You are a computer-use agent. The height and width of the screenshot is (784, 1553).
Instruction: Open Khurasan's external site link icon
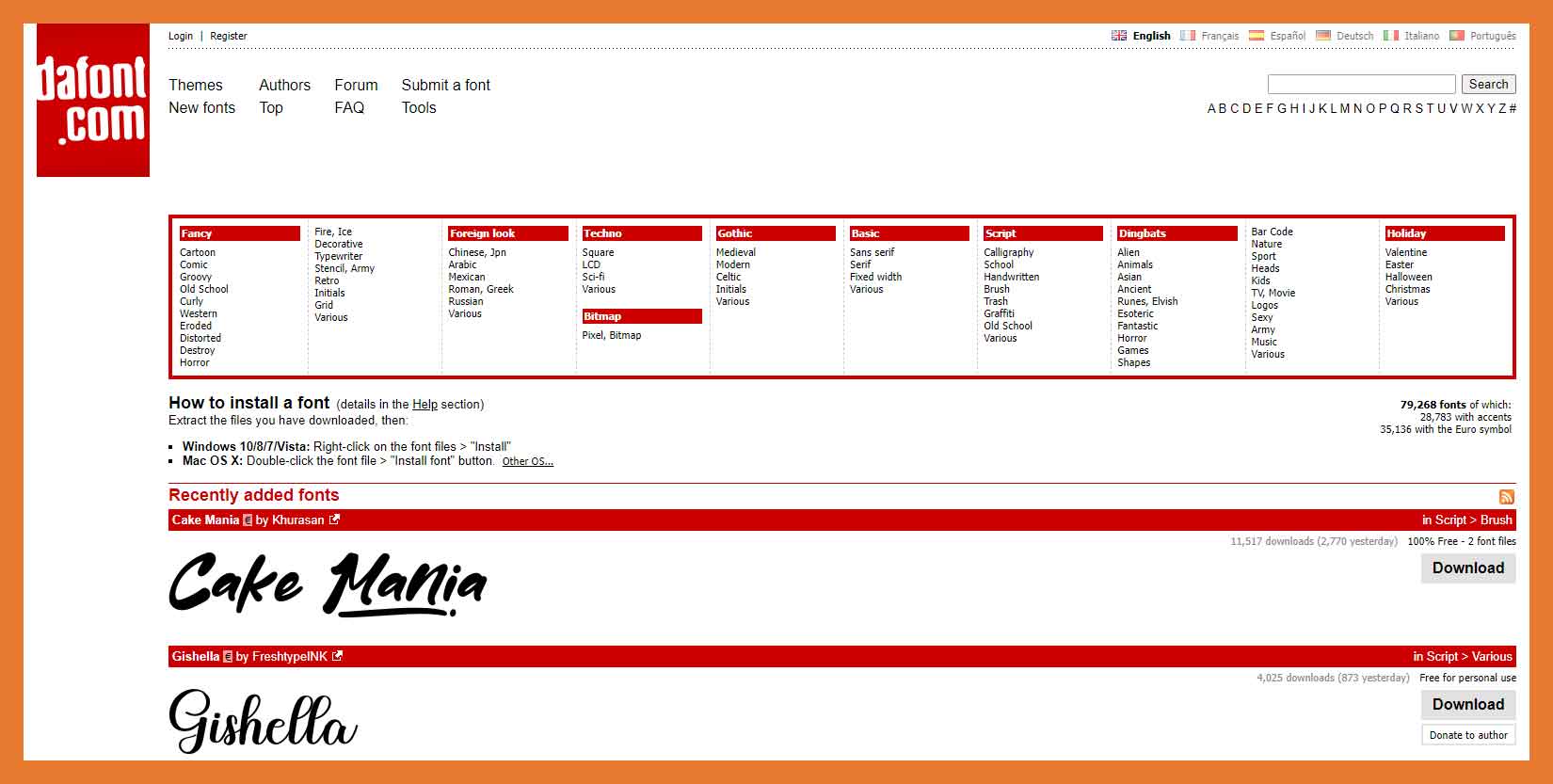tap(334, 520)
